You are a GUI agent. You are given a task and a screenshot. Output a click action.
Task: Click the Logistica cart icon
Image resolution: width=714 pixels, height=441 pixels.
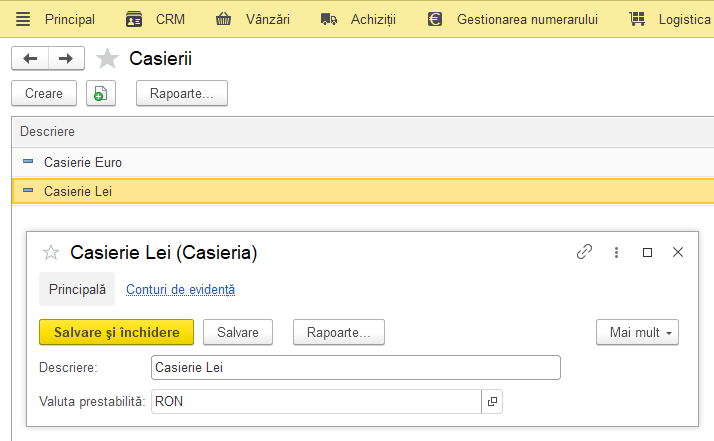click(x=637, y=19)
